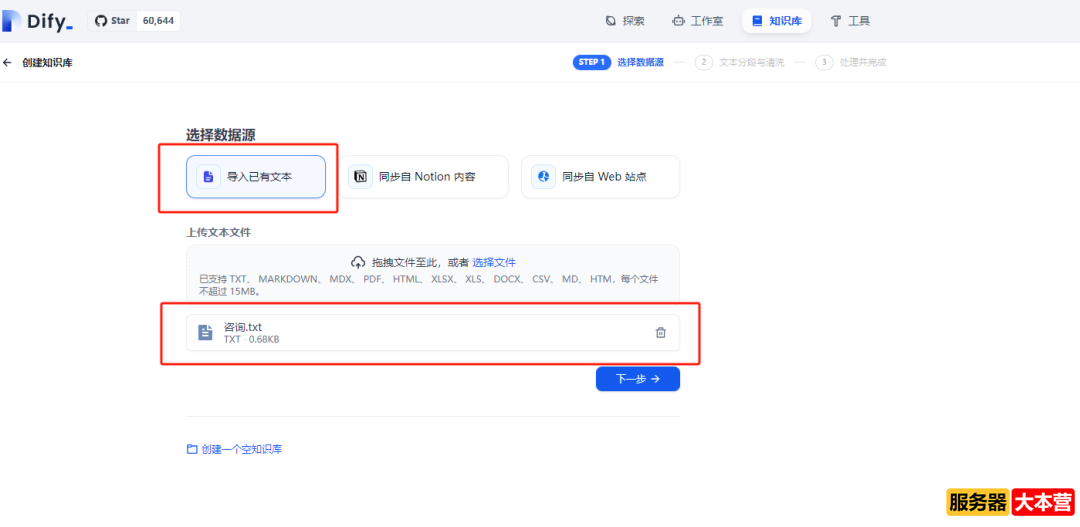
Task: Click the back arrow beside 创建知识库
Action: pos(8,63)
